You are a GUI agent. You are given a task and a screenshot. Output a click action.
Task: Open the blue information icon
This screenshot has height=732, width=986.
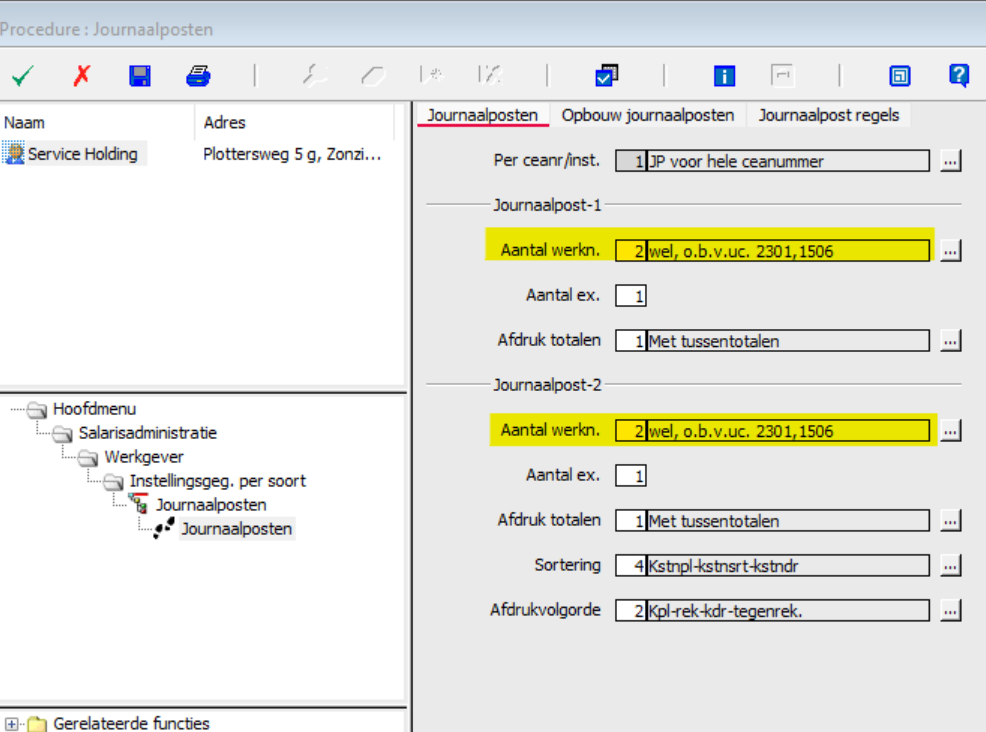tap(724, 76)
